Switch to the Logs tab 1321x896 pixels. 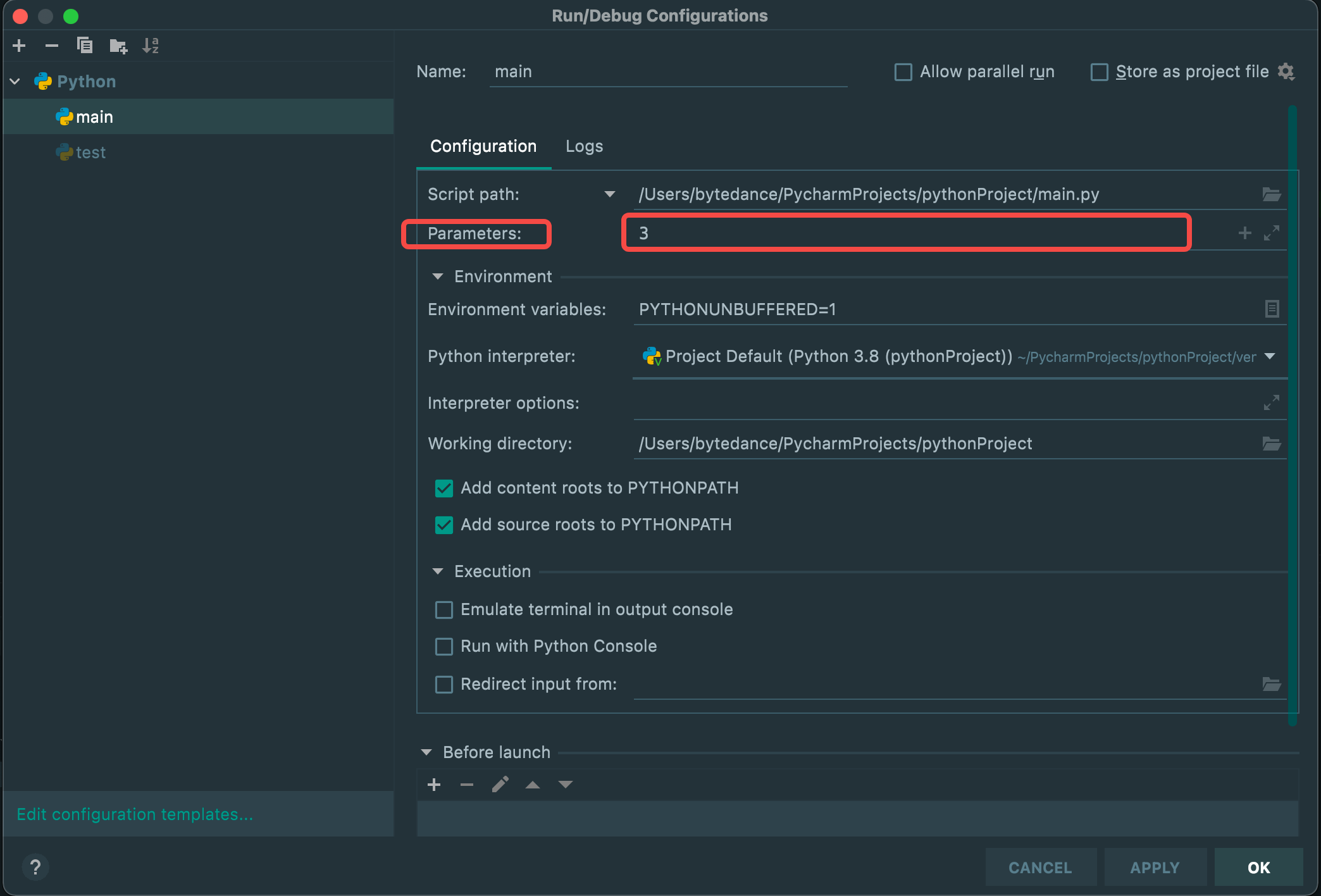584,146
